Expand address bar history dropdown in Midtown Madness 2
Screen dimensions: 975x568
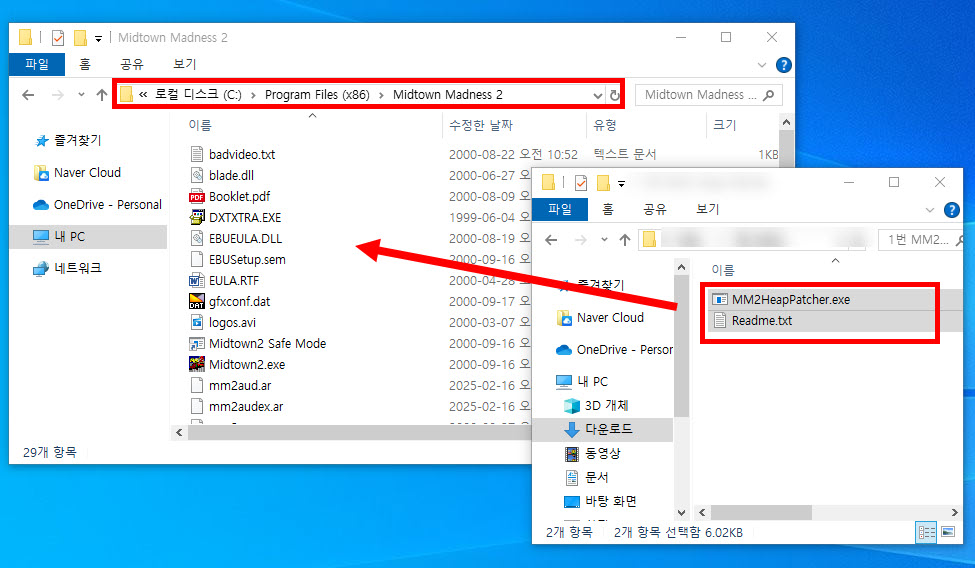598,95
